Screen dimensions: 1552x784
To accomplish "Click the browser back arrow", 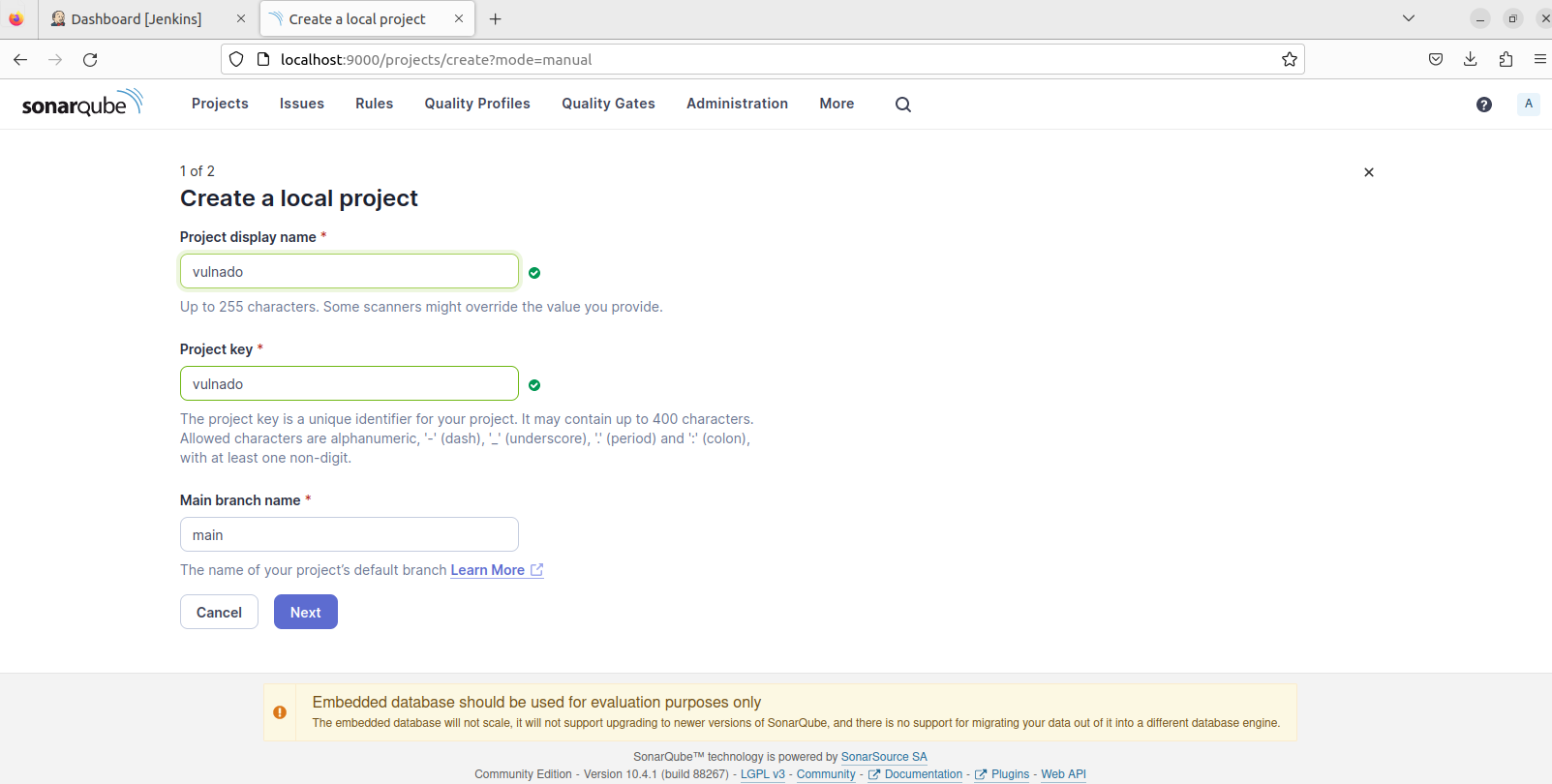I will tap(20, 59).
